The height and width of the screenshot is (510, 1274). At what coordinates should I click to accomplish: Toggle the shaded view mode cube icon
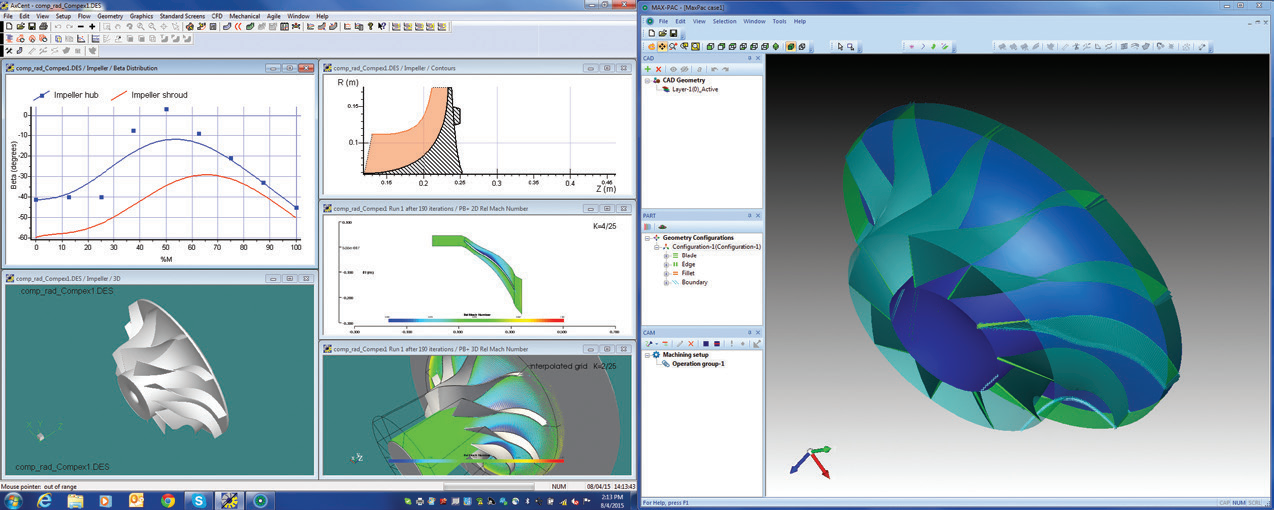[x=791, y=46]
